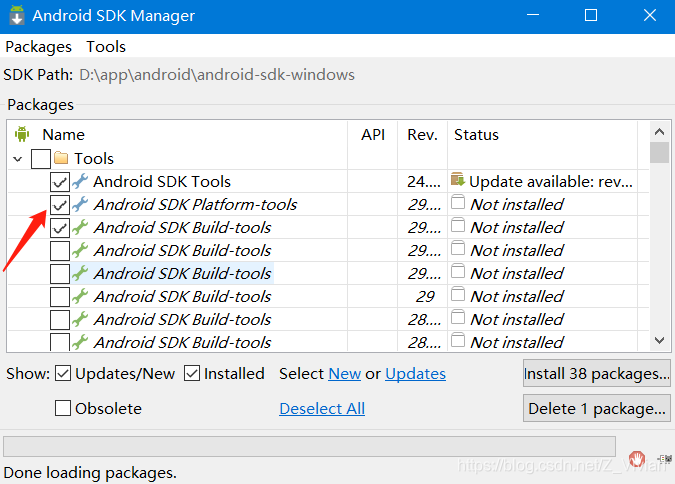Uncheck the Android SDK Tools checkbox
This screenshot has height=484, width=675.
[60, 182]
